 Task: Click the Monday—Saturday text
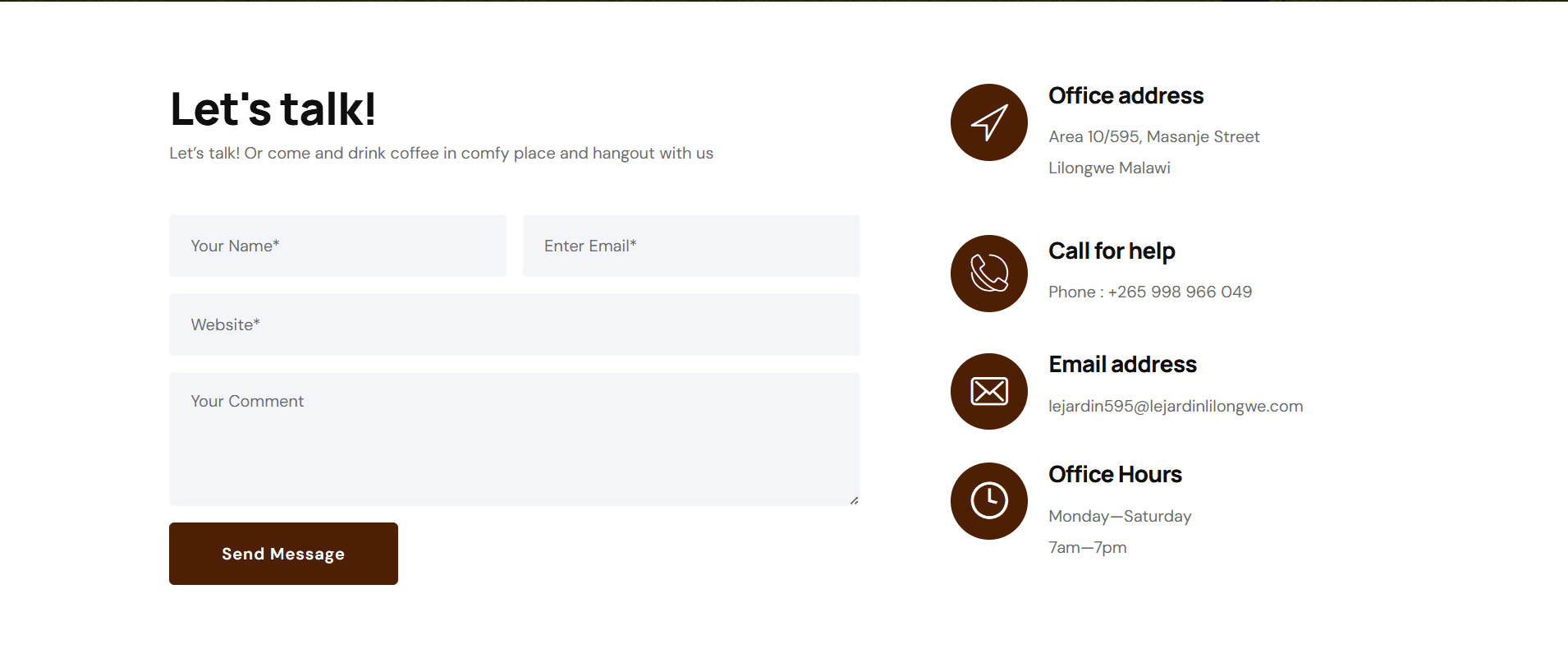[1120, 516]
